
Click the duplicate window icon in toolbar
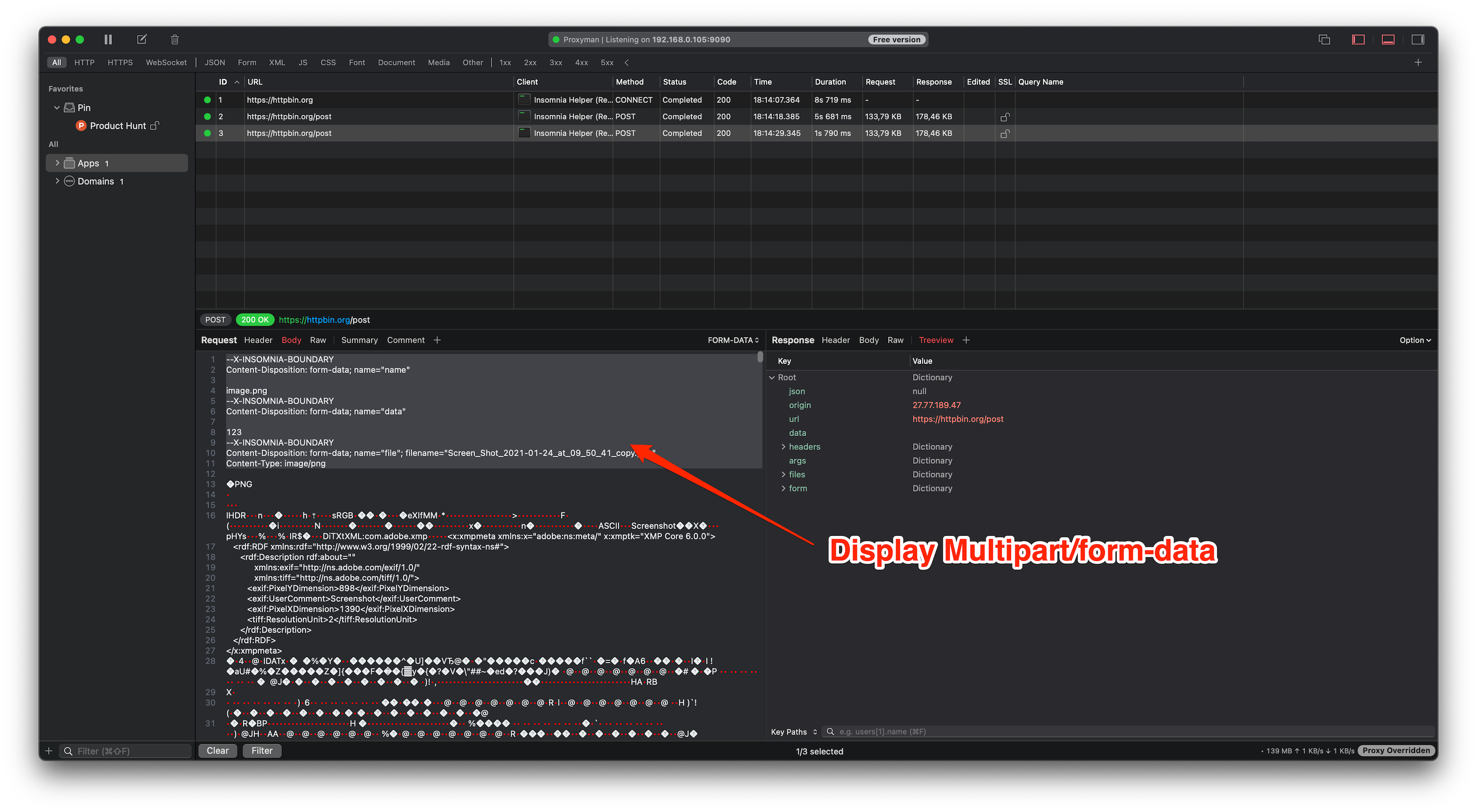1324,40
